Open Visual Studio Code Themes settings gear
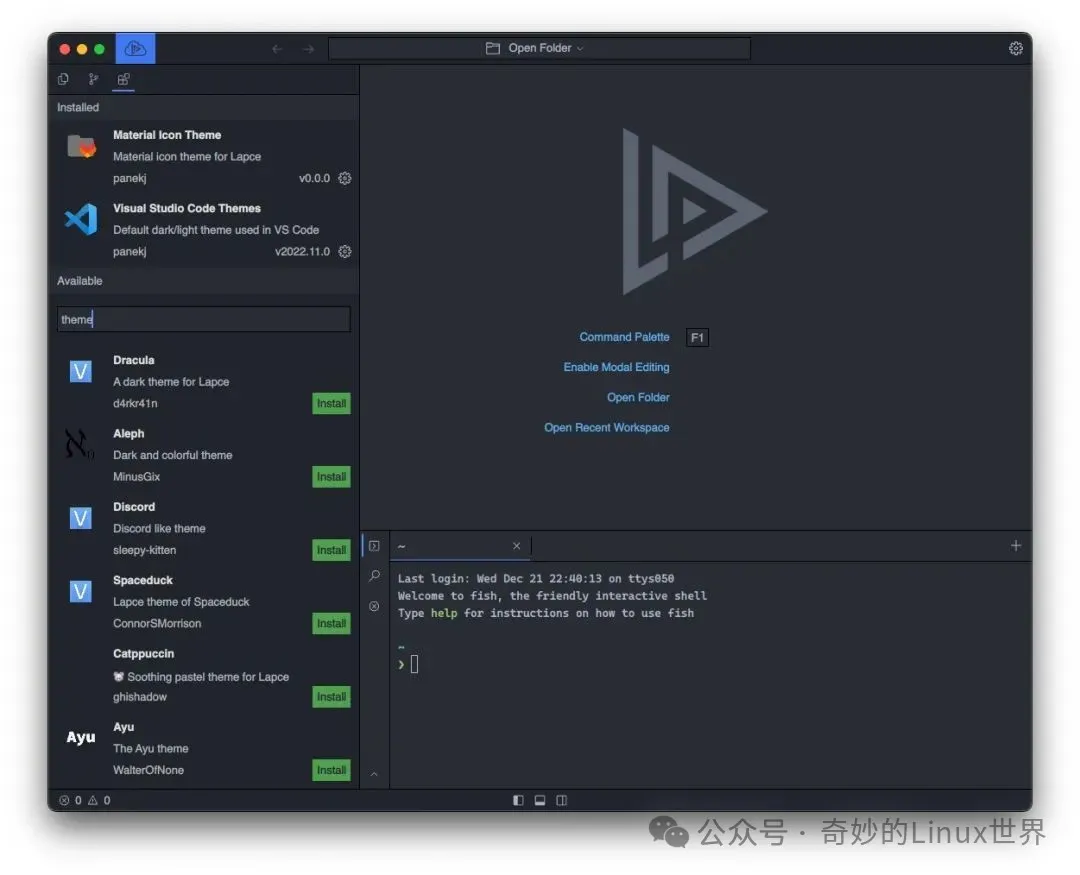The height and width of the screenshot is (875, 1080). [x=345, y=251]
